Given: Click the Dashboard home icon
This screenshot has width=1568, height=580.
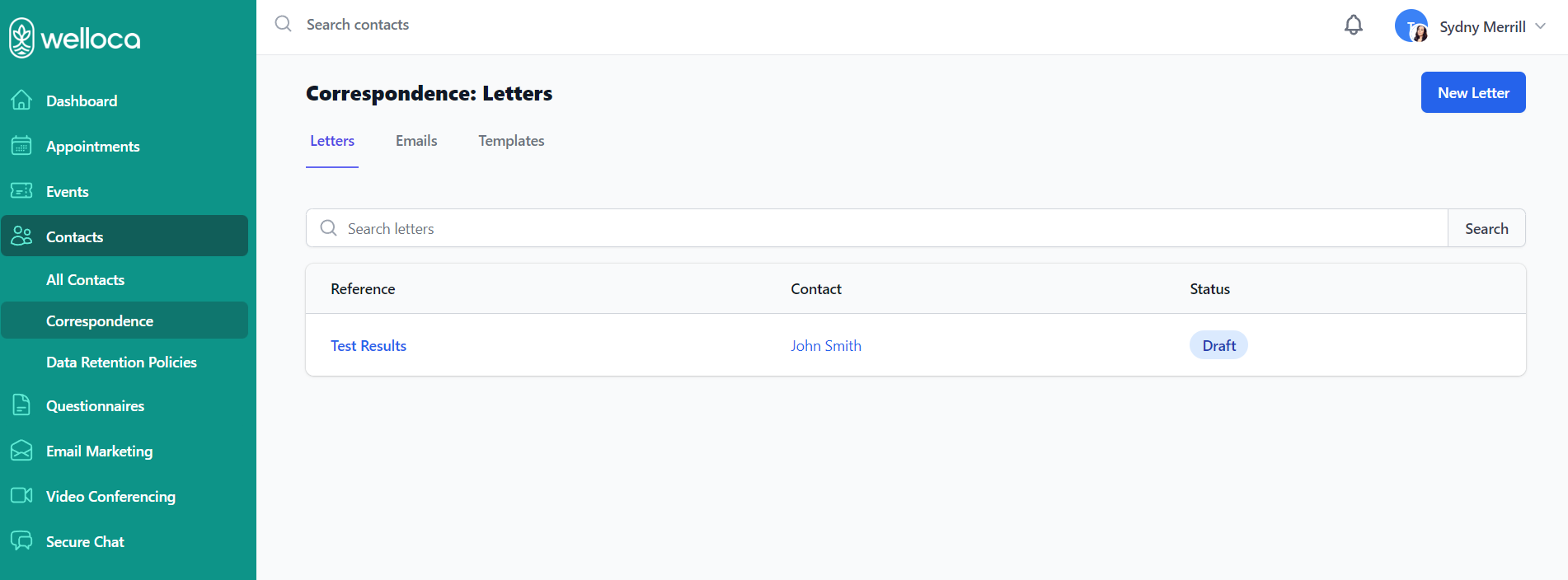Looking at the screenshot, I should tap(21, 101).
